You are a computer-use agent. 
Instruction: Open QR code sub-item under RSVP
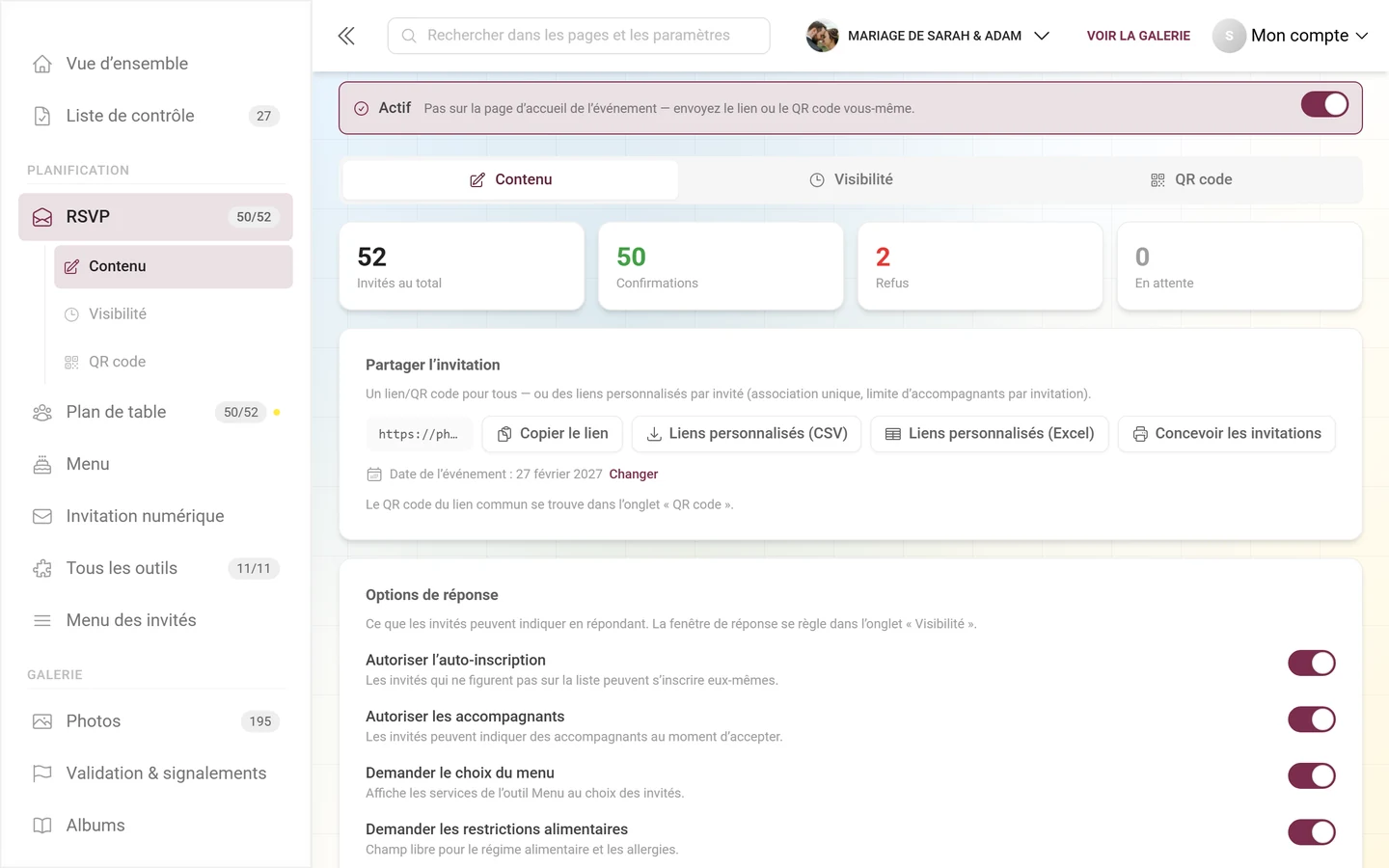click(x=174, y=362)
